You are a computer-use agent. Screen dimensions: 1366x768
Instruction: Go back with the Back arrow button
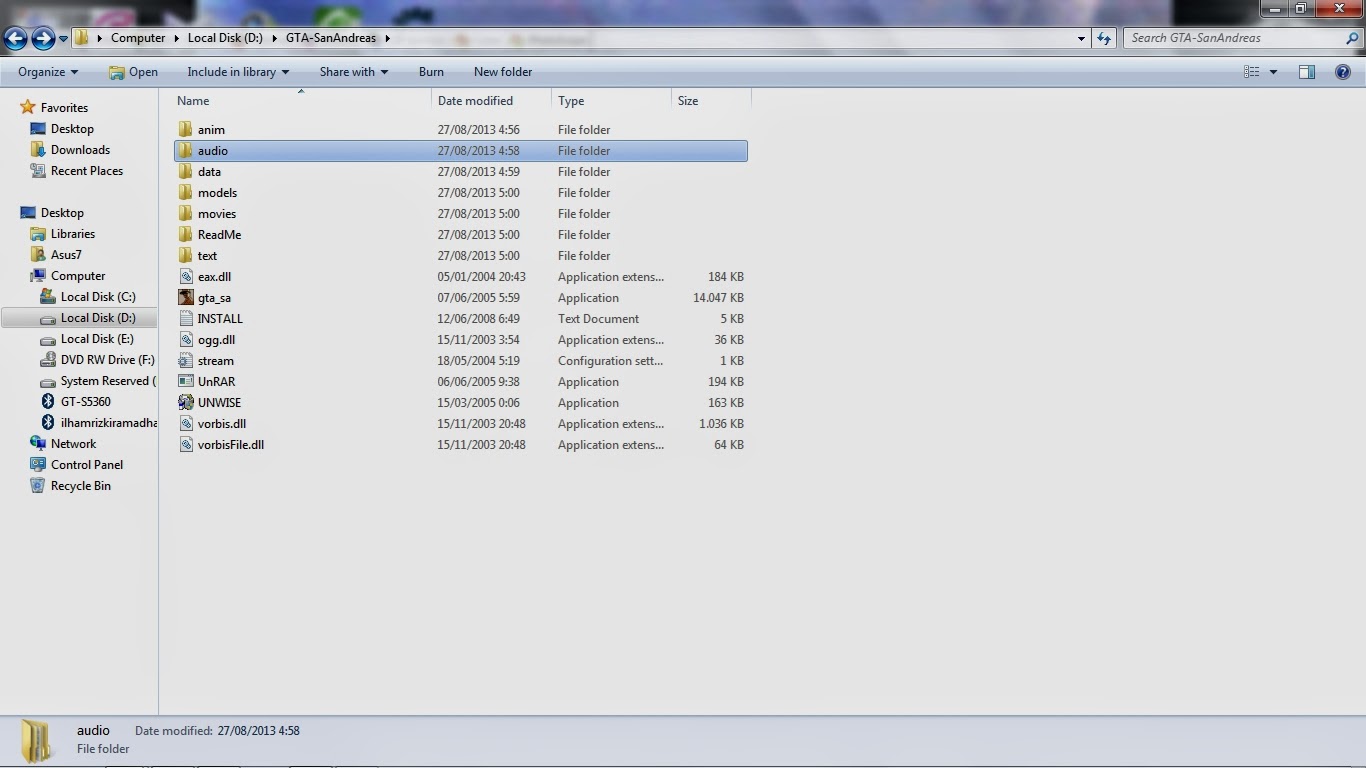coord(15,39)
